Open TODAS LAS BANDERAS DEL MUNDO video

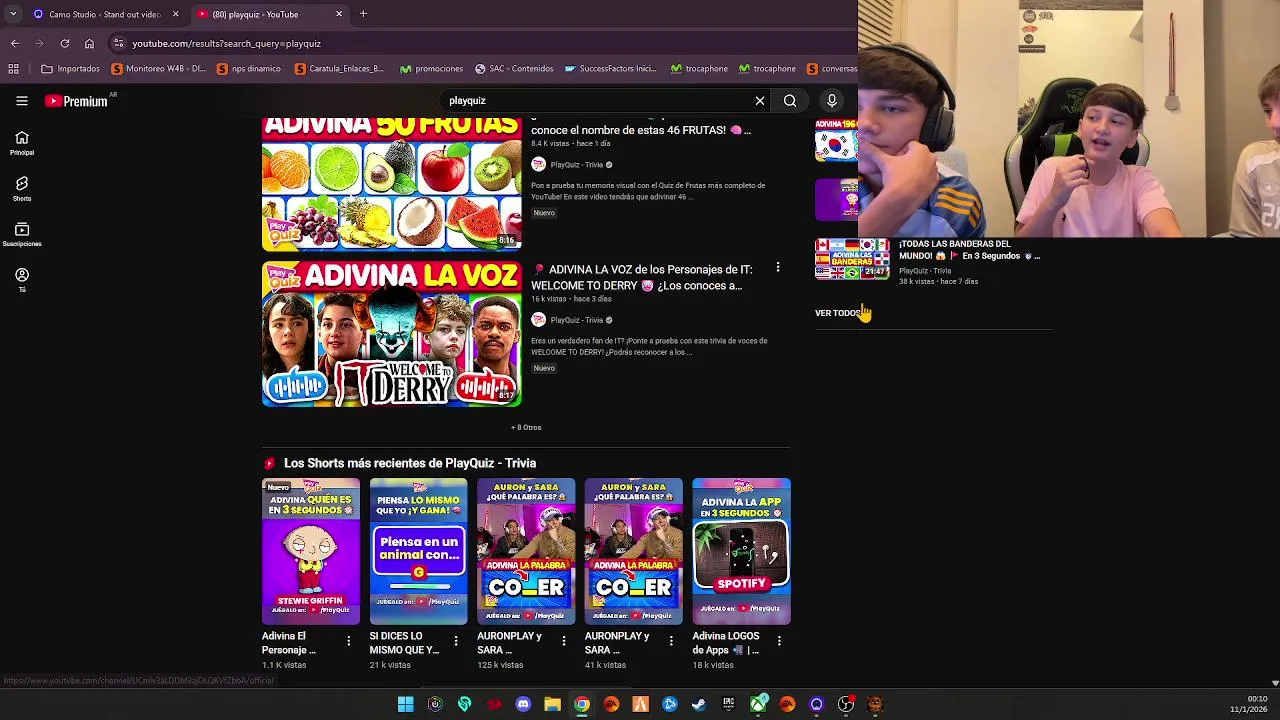tap(969, 250)
